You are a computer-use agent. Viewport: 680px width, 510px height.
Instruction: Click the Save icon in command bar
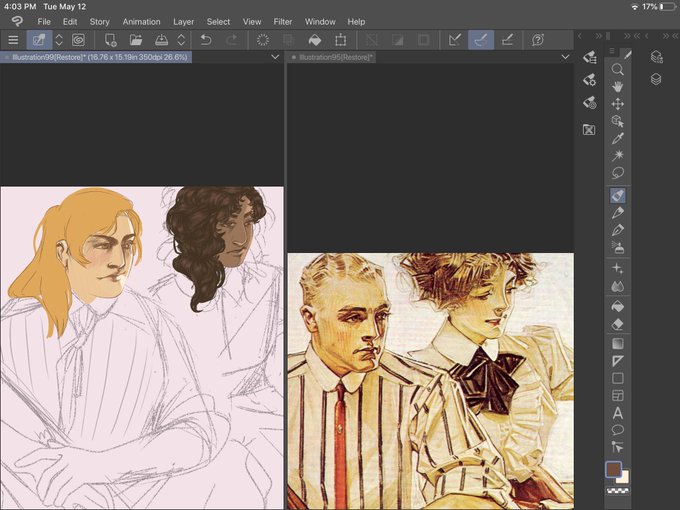click(x=161, y=40)
